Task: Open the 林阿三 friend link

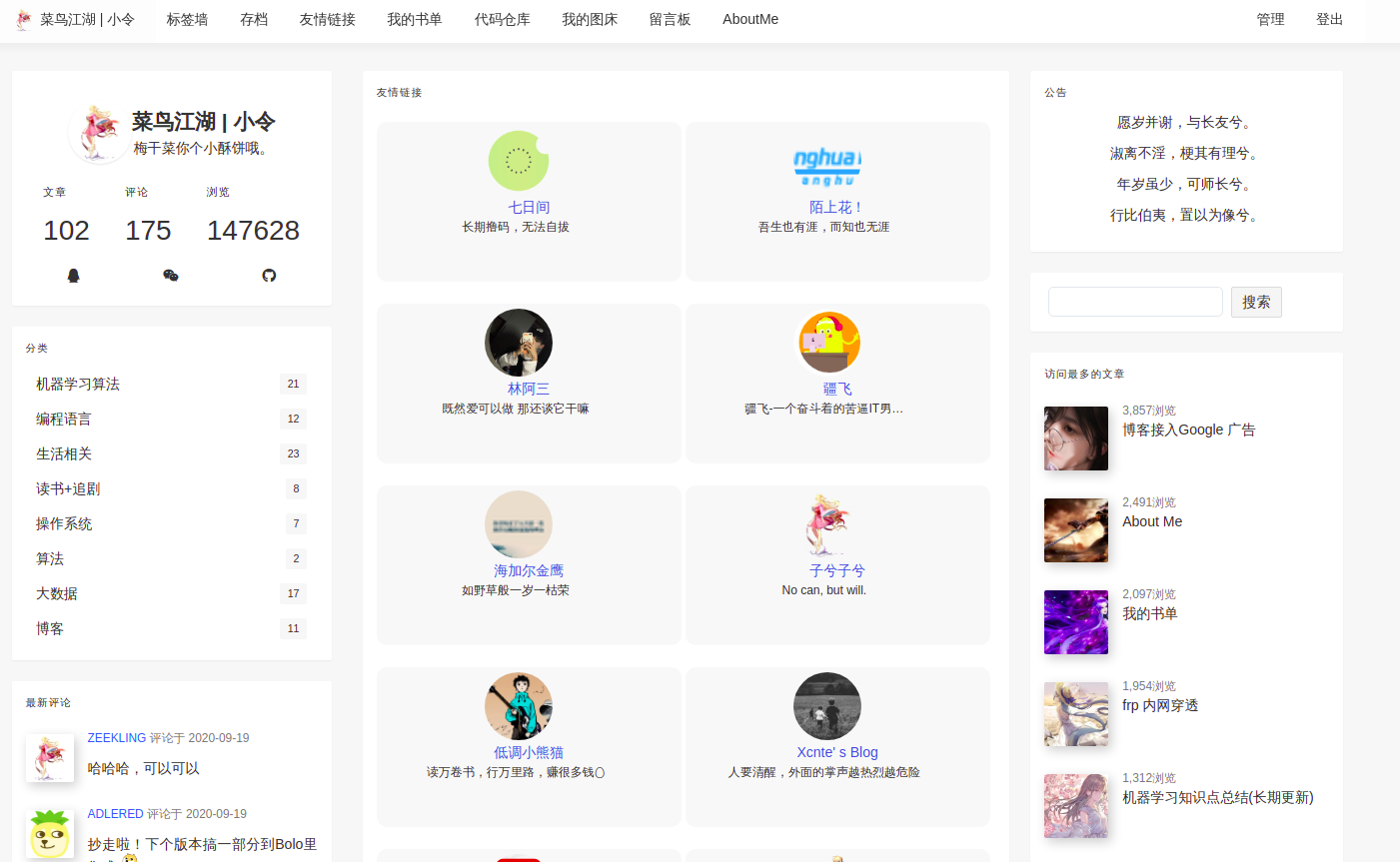Action: [529, 389]
